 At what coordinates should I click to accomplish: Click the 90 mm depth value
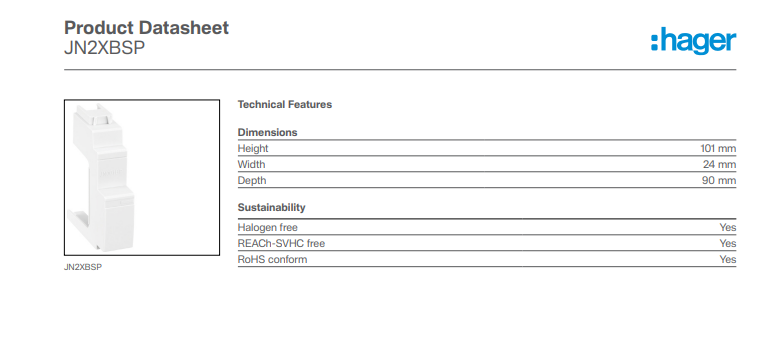click(719, 181)
